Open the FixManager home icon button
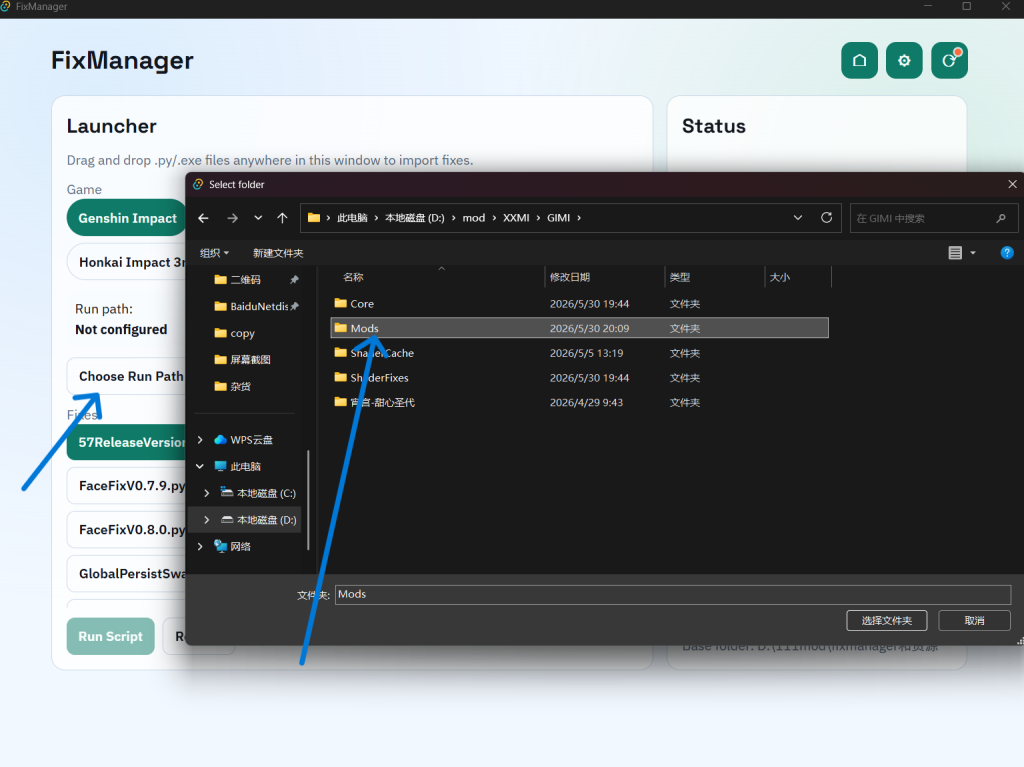1024x767 pixels. coord(859,61)
